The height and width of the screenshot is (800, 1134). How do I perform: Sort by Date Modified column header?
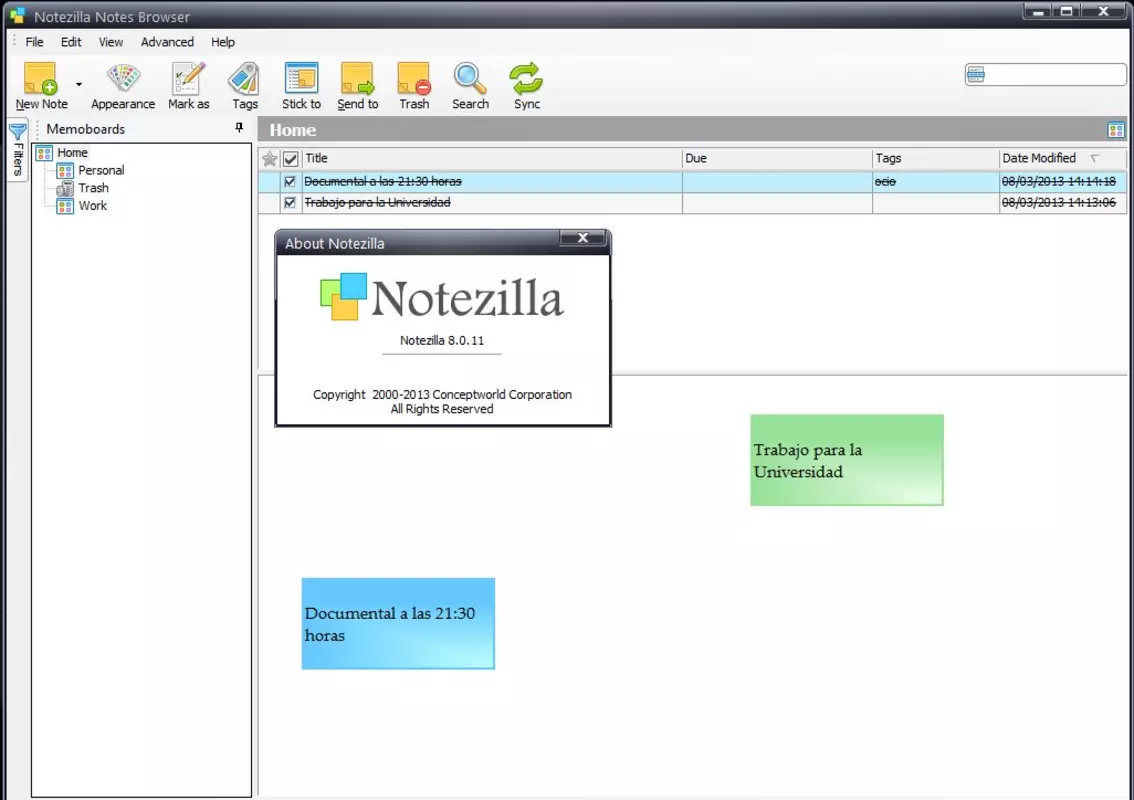click(1062, 158)
